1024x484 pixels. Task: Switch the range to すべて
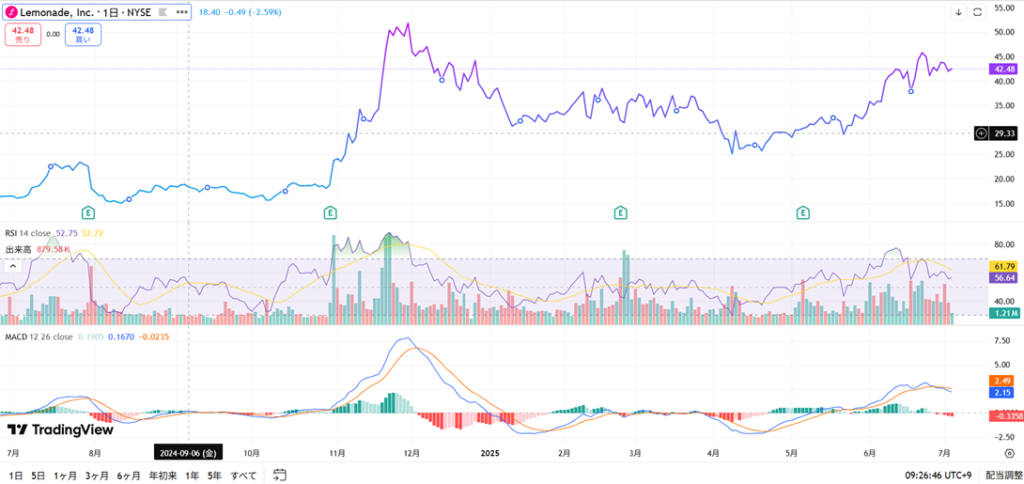click(244, 475)
